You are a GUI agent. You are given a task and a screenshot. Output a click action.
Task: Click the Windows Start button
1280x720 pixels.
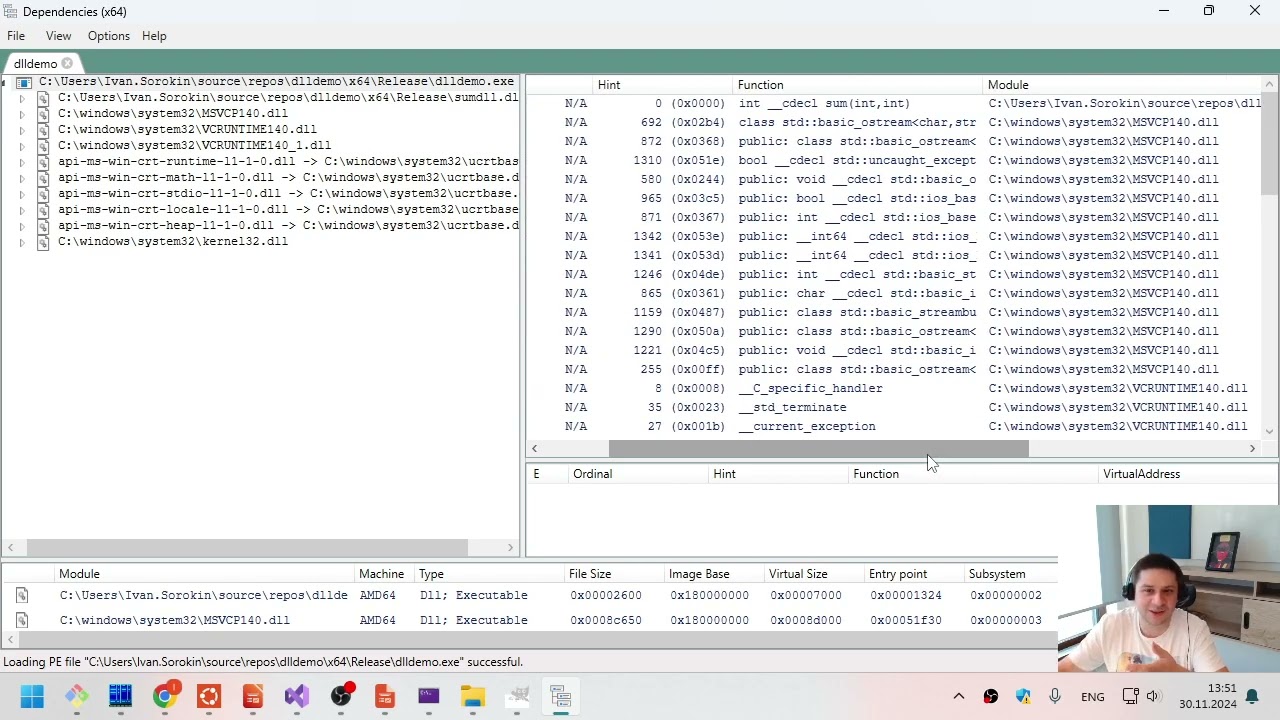pyautogui.click(x=32, y=696)
